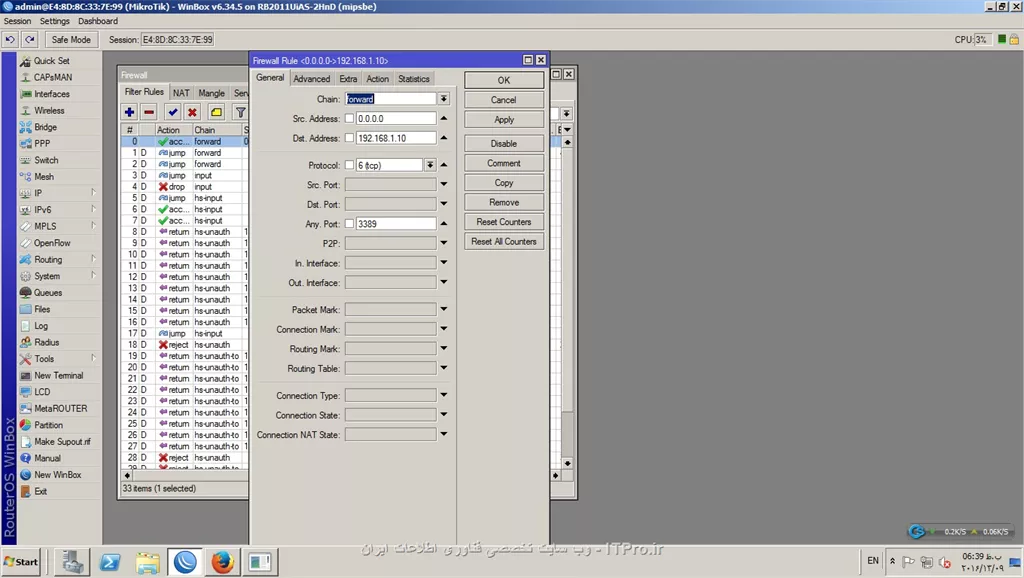Open Quick Set from the sidebar

pos(52,61)
